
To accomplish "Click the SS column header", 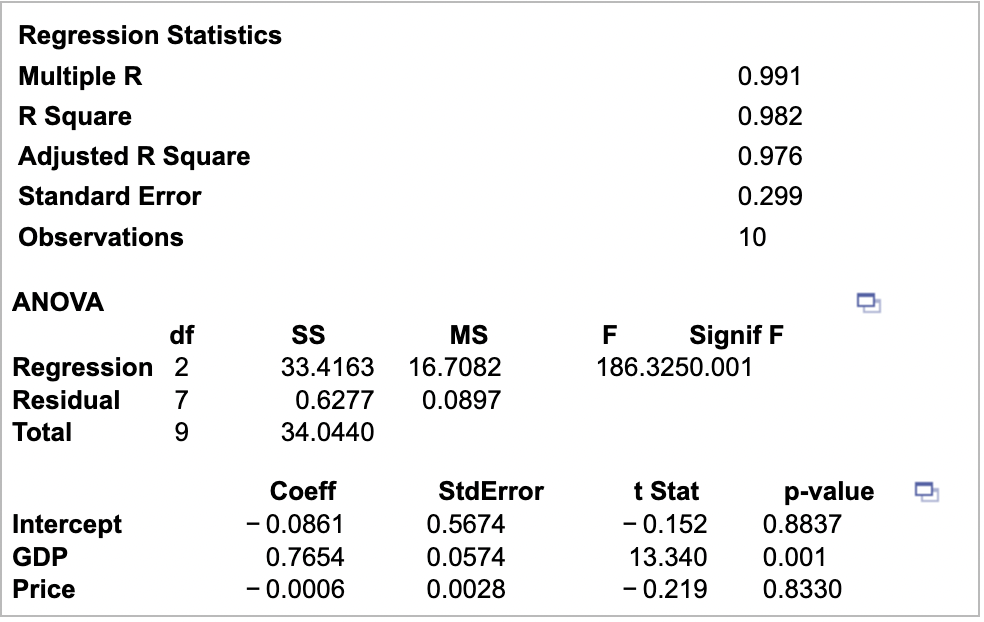I will tap(308, 335).
